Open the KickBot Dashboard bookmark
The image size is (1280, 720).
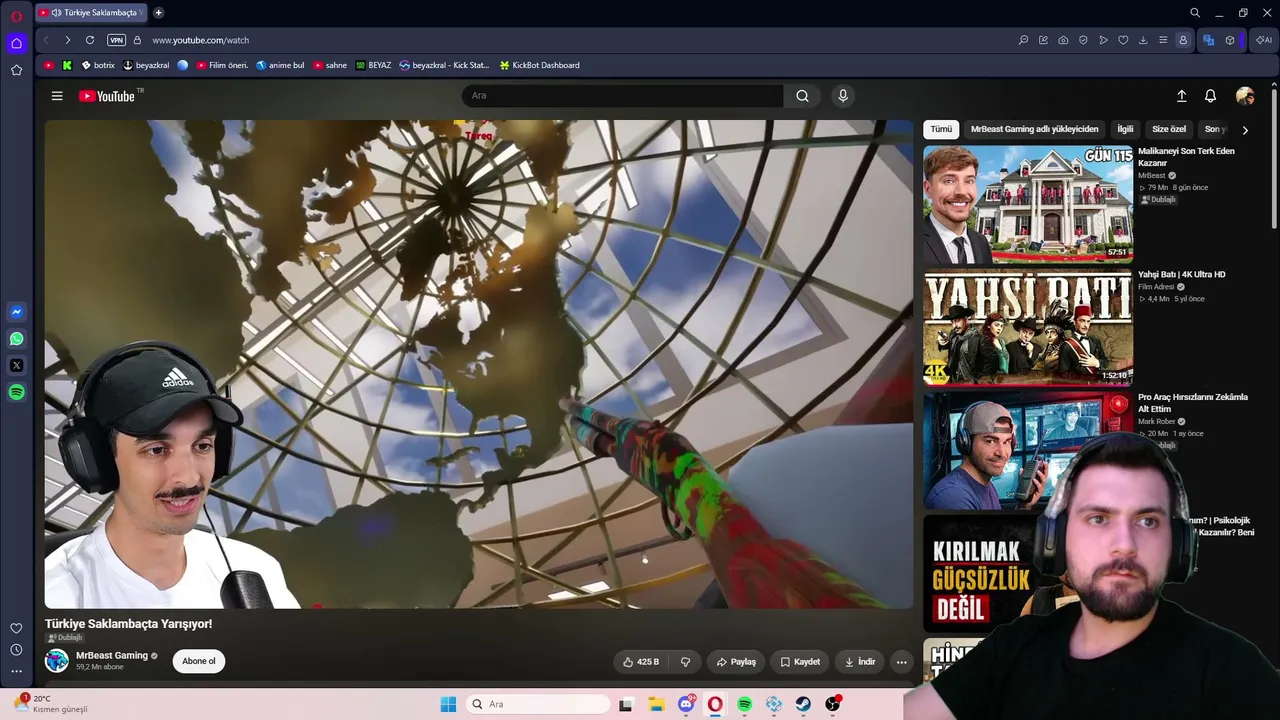coord(539,65)
